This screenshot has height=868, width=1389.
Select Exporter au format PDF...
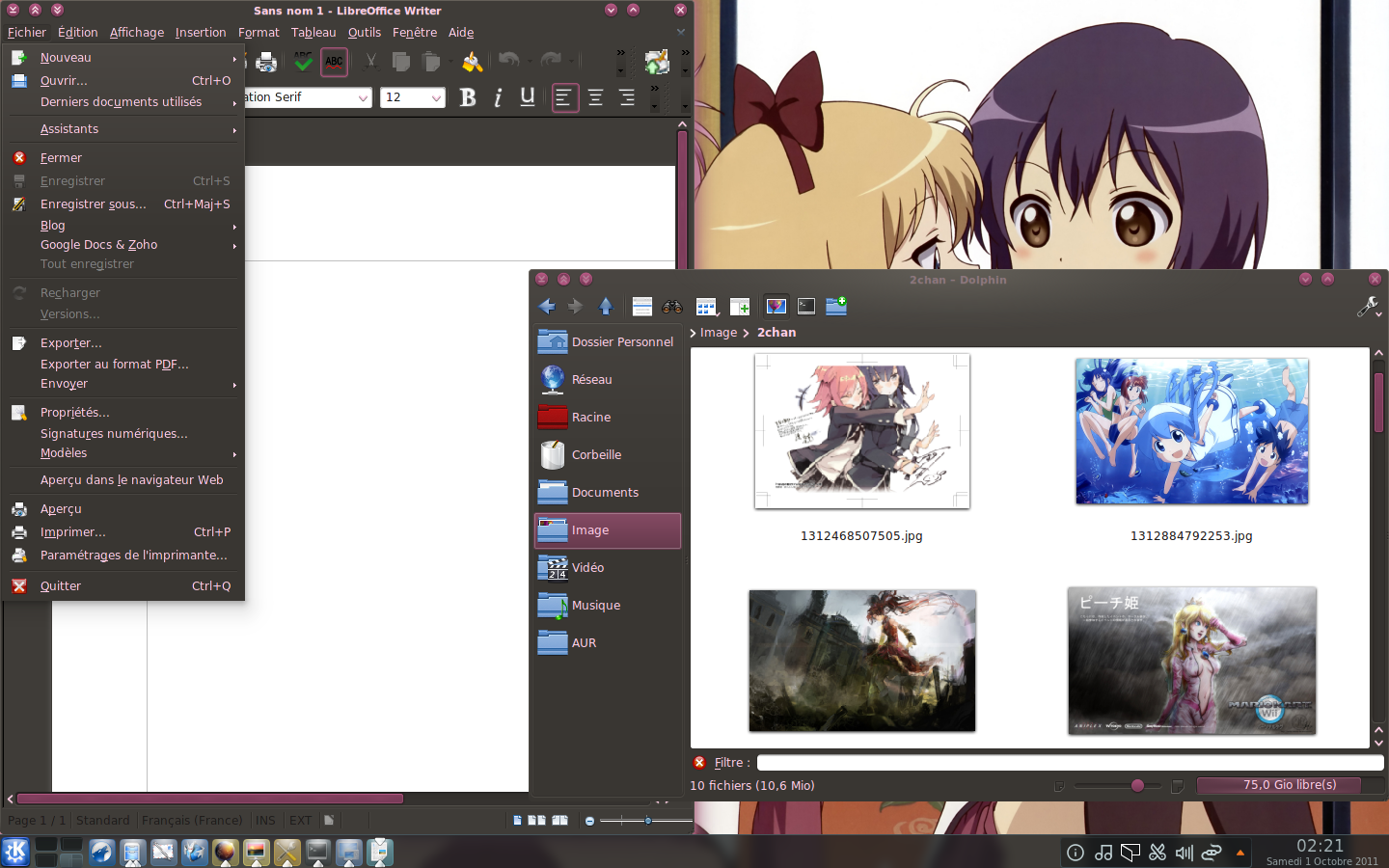124,365
